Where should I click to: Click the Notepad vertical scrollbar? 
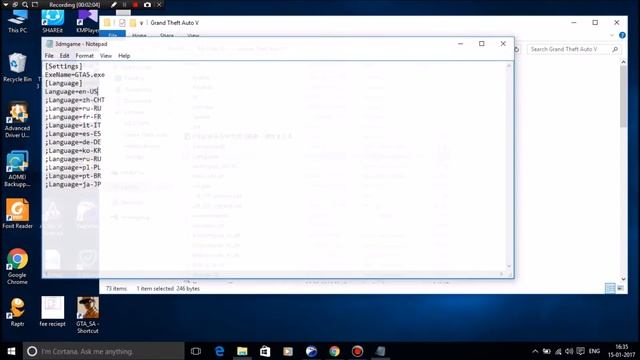point(509,166)
